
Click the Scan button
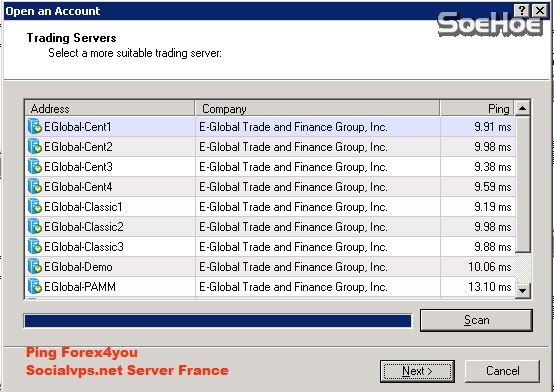pos(476,320)
